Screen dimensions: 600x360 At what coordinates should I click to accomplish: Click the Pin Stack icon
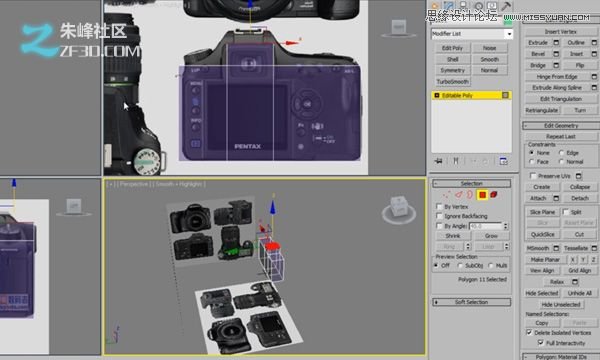(x=439, y=161)
